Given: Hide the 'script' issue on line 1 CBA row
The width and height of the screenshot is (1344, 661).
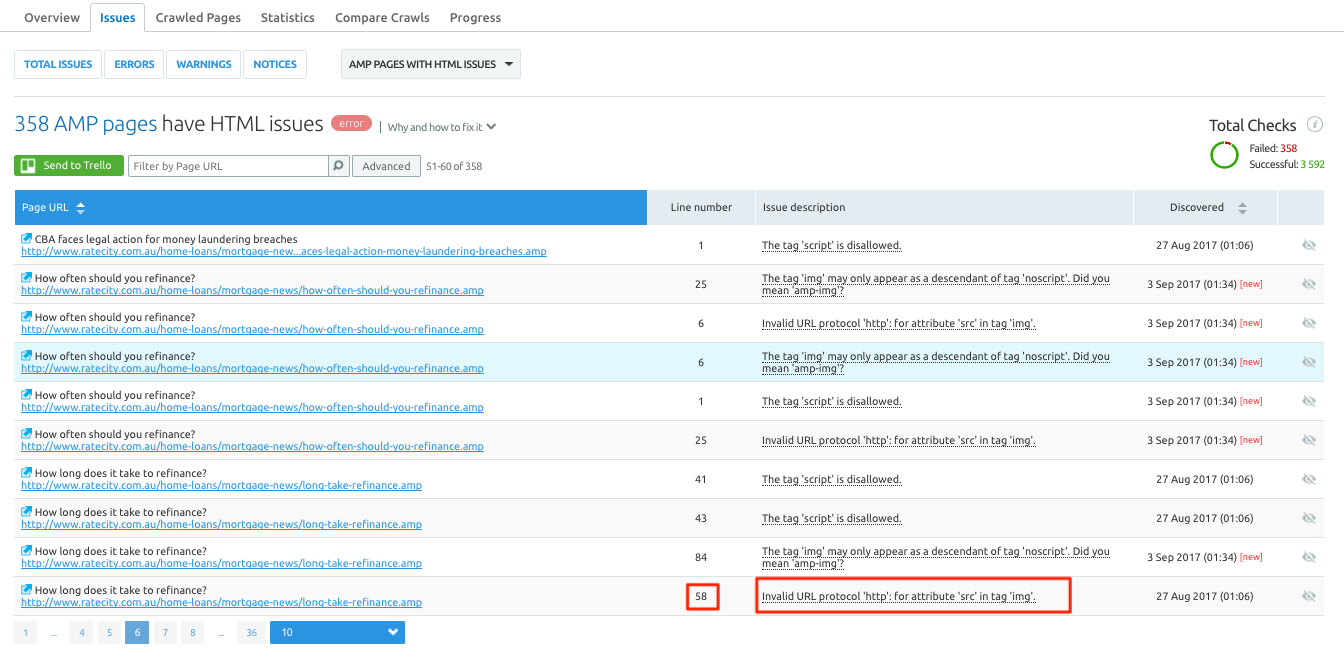Looking at the screenshot, I should click(1309, 245).
